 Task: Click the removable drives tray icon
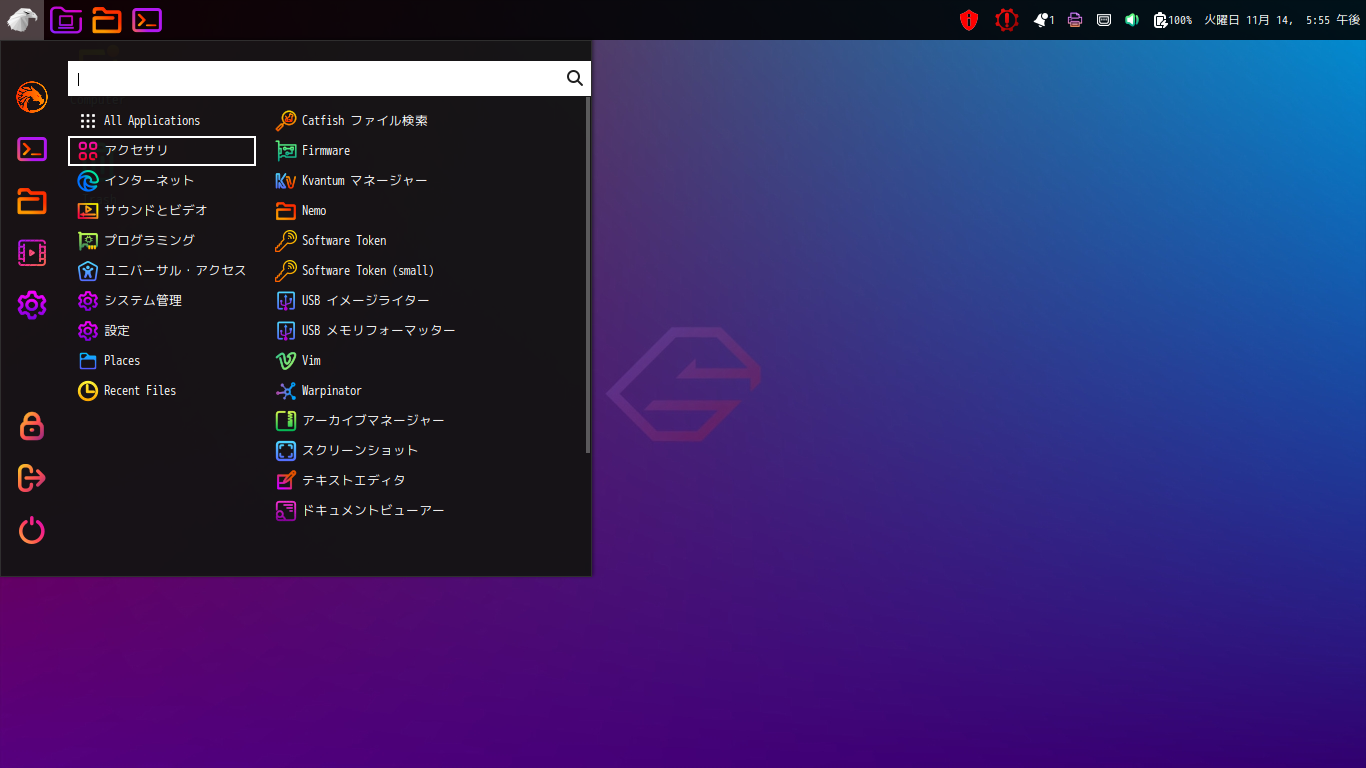point(1104,20)
